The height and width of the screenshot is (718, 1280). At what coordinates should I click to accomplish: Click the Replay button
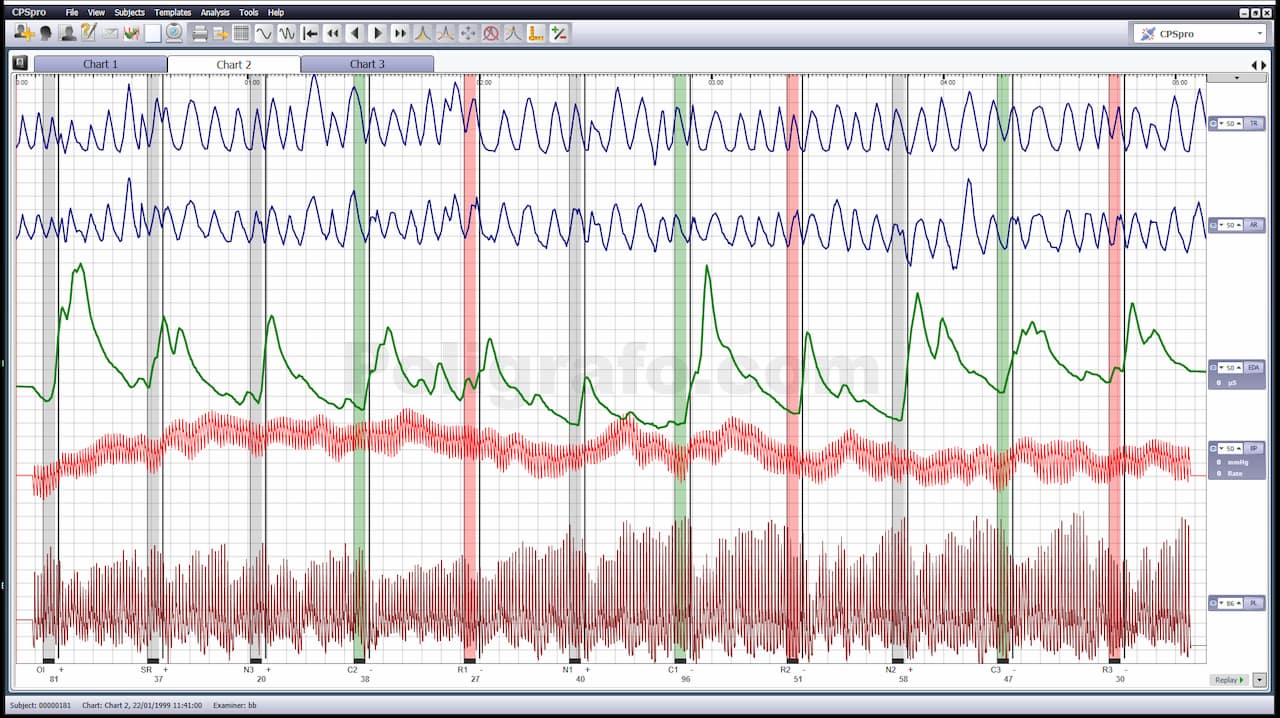(1229, 680)
